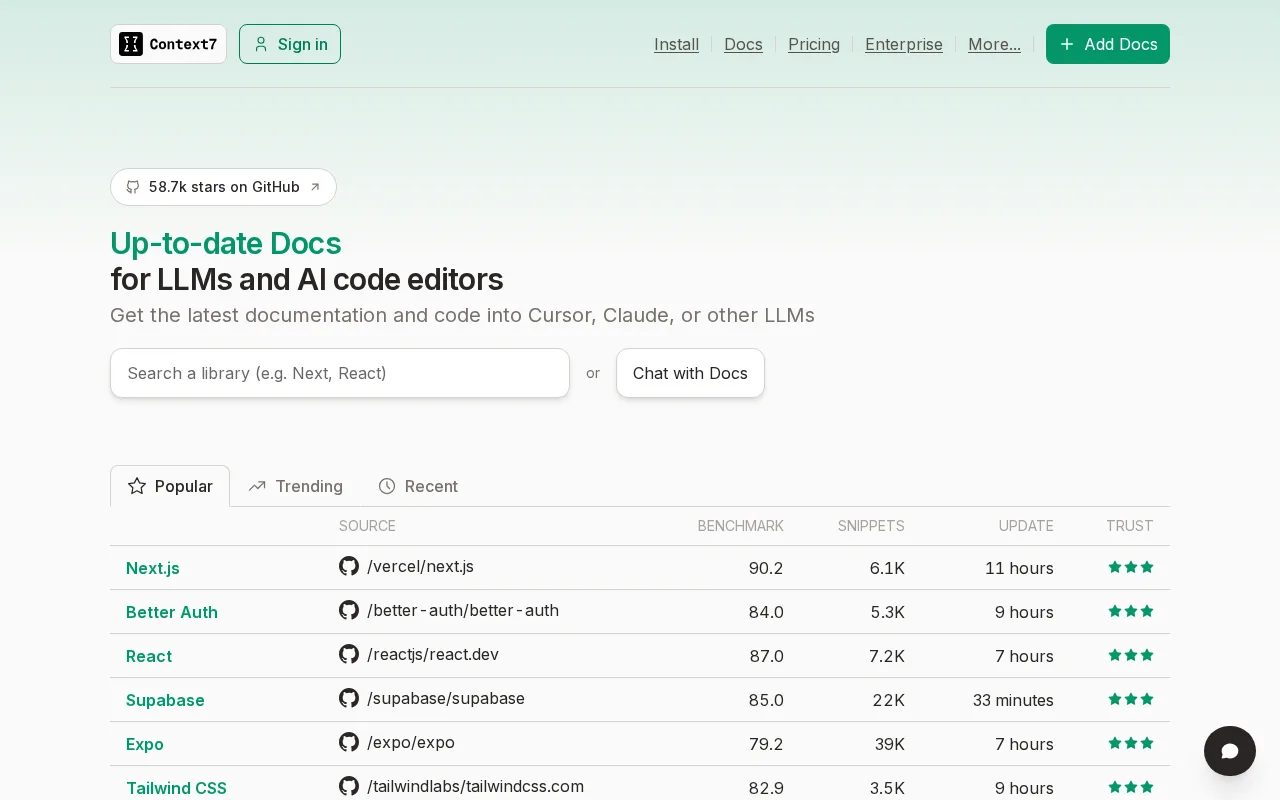Click the /better-auth/better-auth source link
Image resolution: width=1280 pixels, height=800 pixels.
pos(463,610)
